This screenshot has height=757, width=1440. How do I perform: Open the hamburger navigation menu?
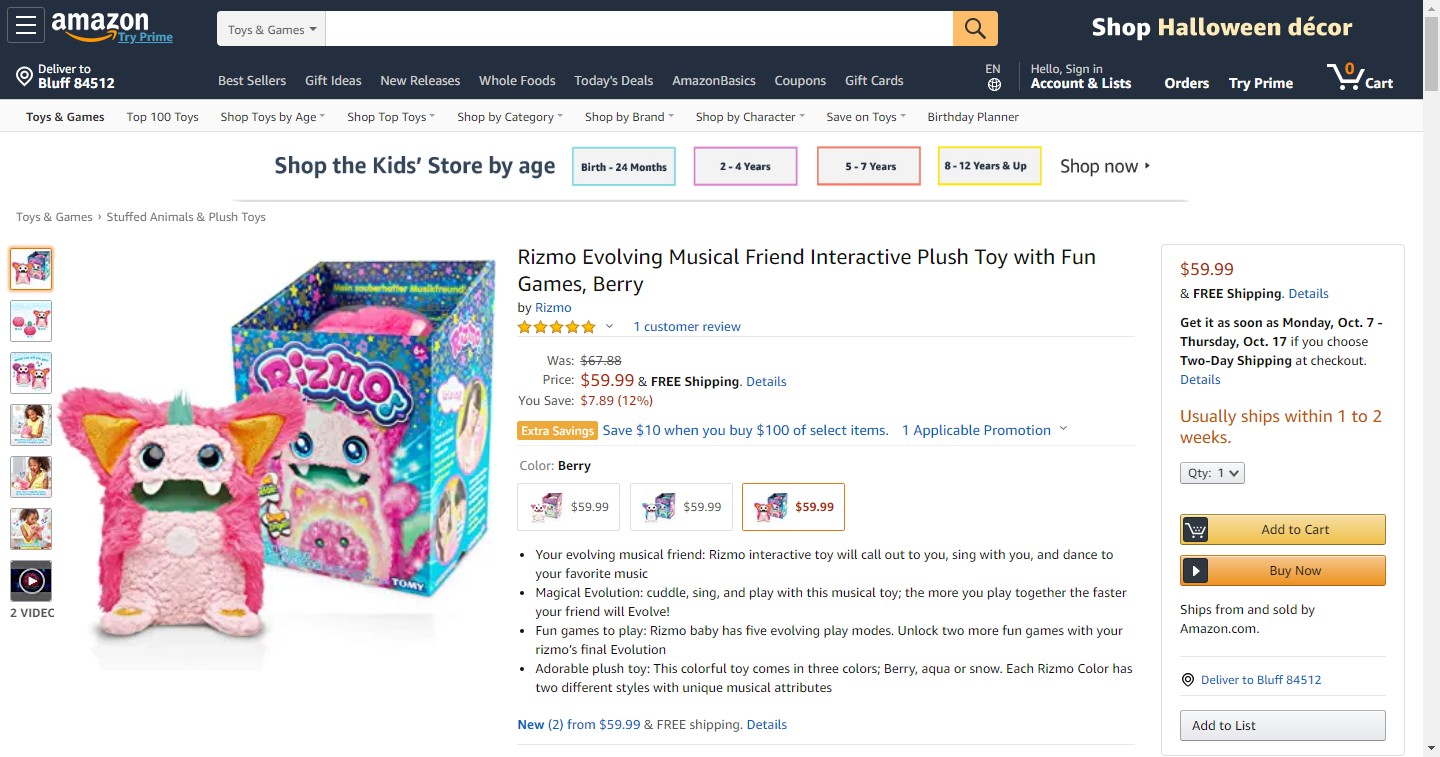[26, 25]
